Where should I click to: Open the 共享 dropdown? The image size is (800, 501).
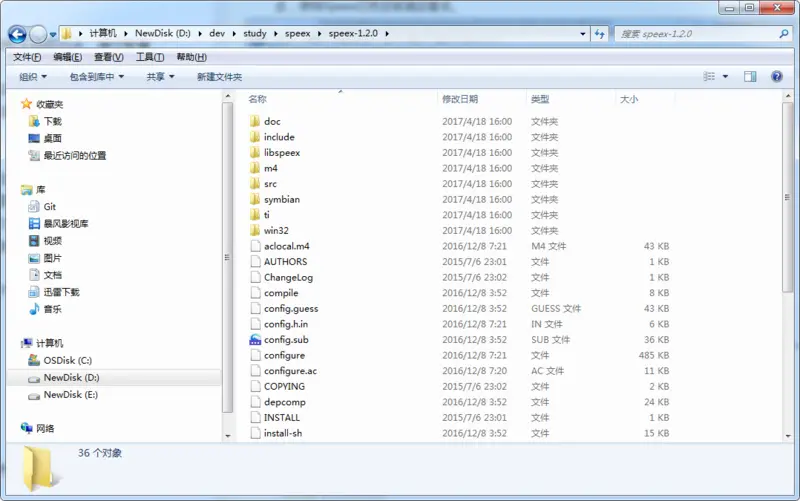pyautogui.click(x=160, y=77)
